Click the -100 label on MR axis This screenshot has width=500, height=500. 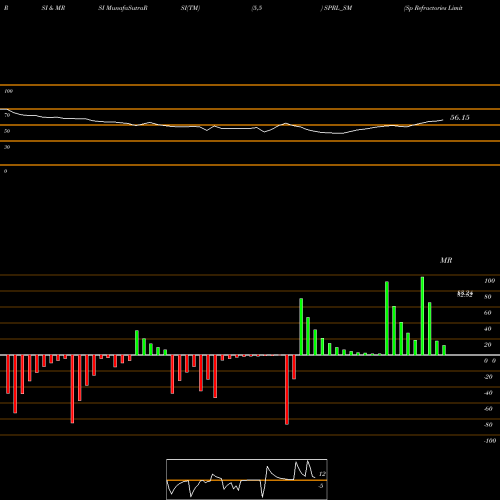pyautogui.click(x=490, y=441)
